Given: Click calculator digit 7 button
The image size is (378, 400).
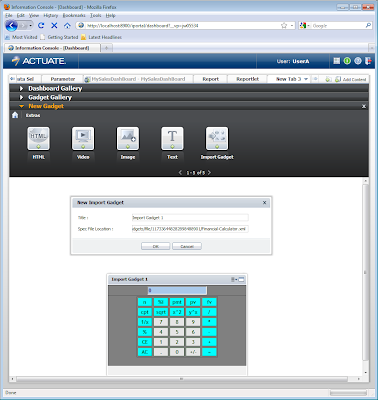Looking at the screenshot, I should [161, 322].
